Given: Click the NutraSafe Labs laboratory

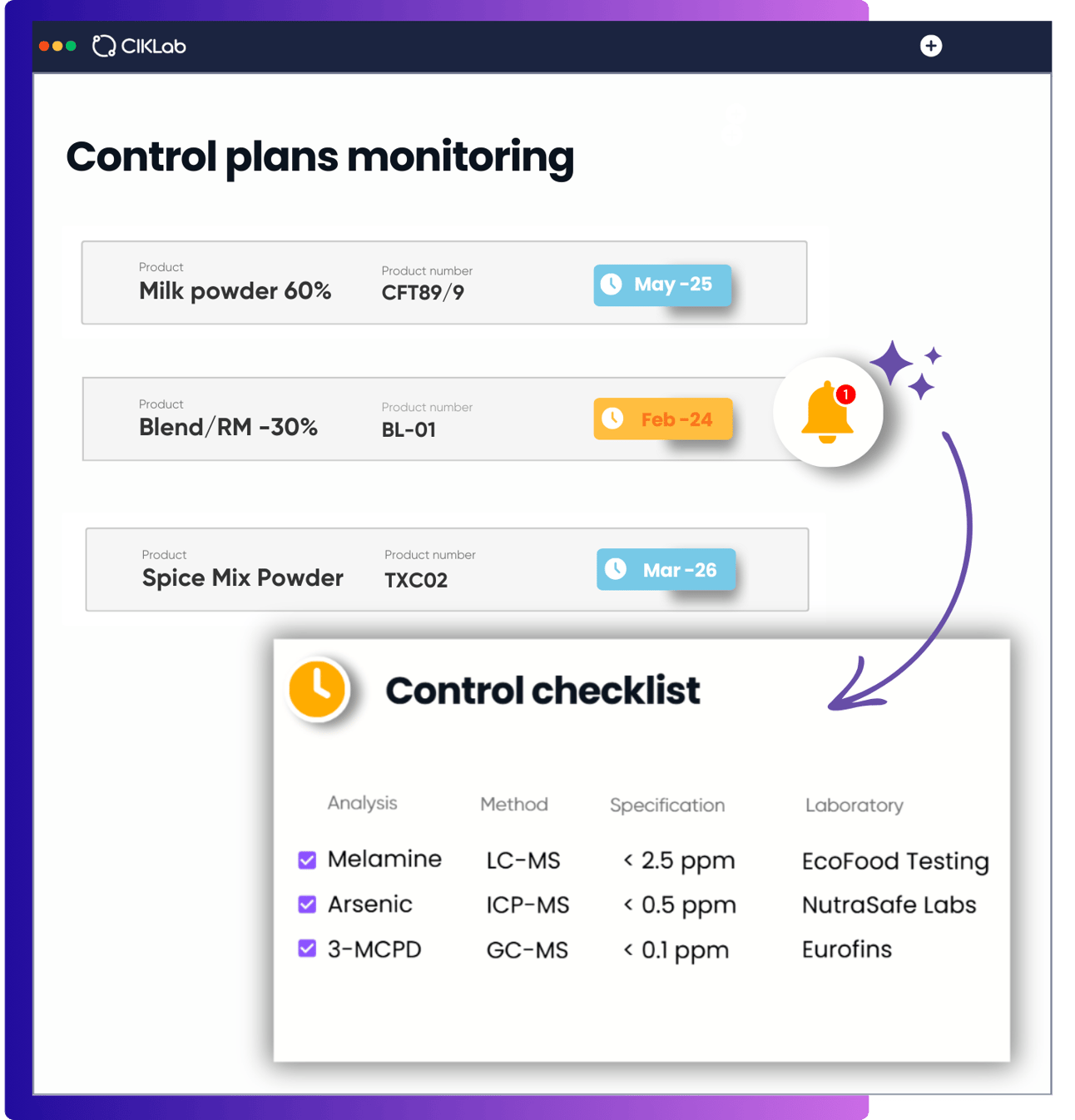Looking at the screenshot, I should tap(889, 904).
